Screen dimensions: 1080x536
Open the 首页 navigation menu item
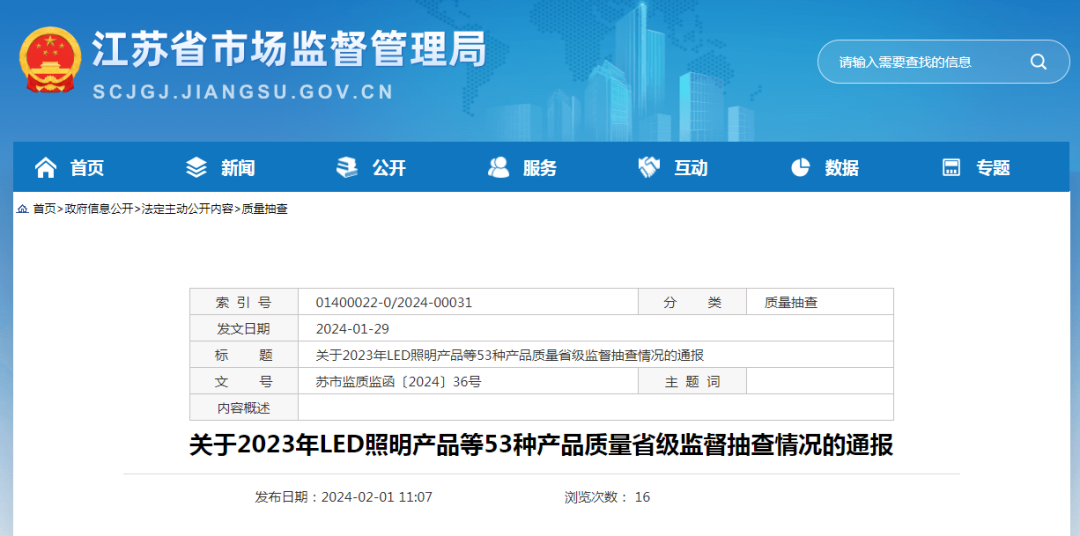click(87, 167)
